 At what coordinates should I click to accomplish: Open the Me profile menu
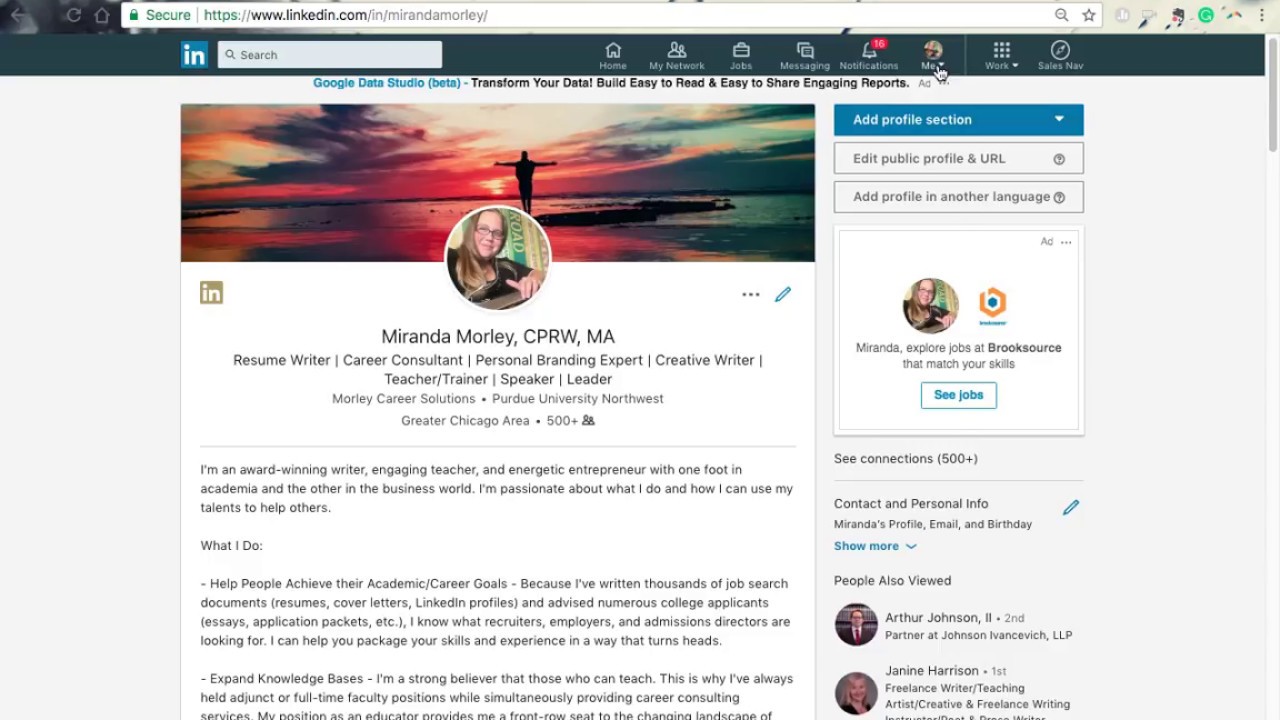click(933, 55)
